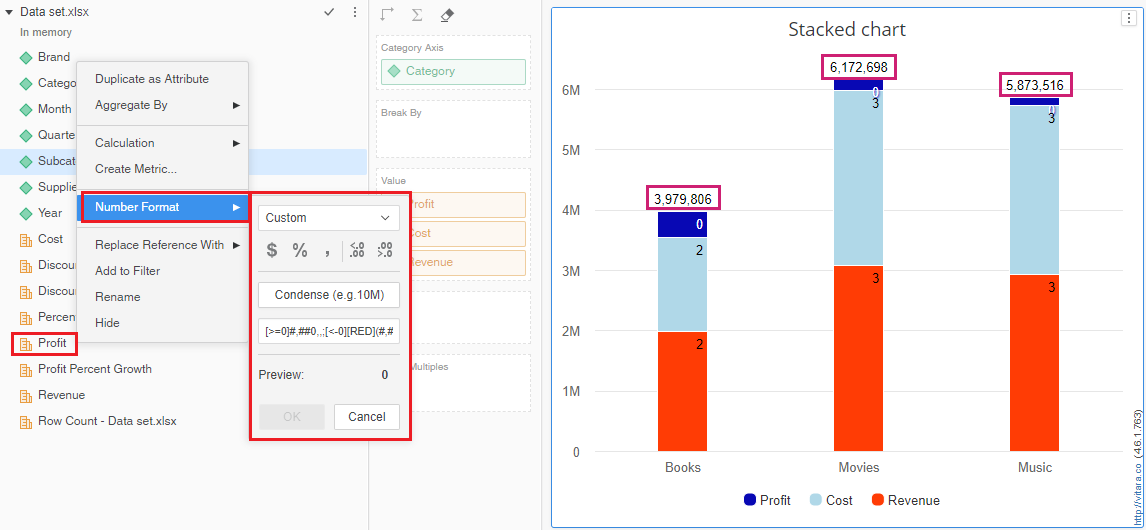The image size is (1146, 530).
Task: Open the Custom format type dropdown
Action: coord(328,218)
